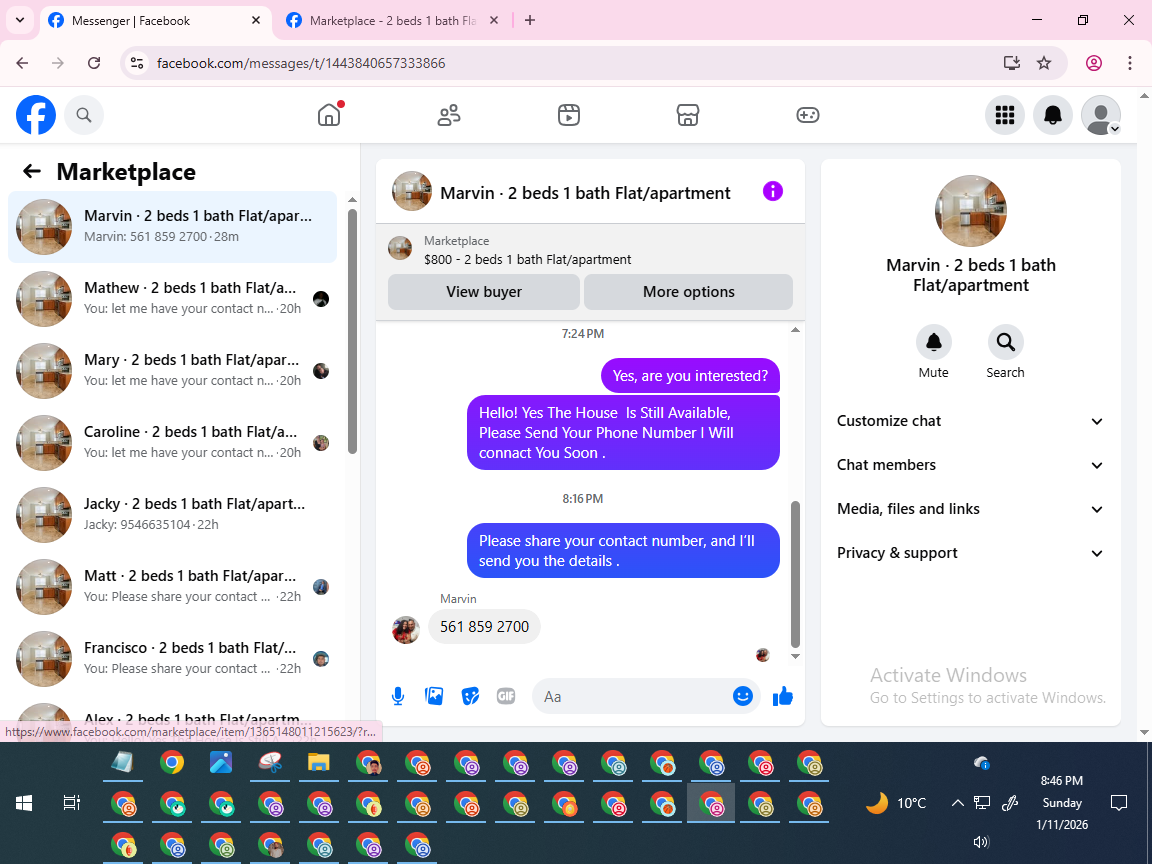Image resolution: width=1152 pixels, height=864 pixels.
Task: Open Task View on taskbar
Action: click(71, 803)
